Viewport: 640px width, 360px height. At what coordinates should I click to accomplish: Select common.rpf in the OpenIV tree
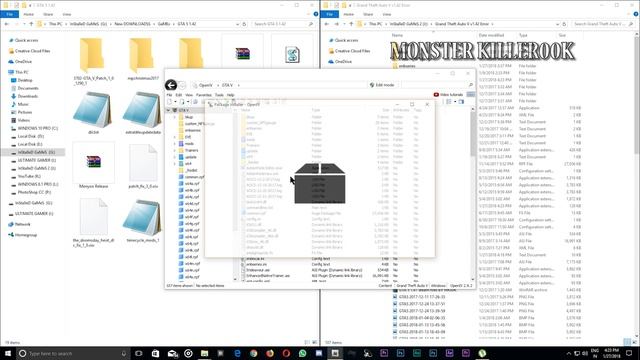click(x=191, y=177)
